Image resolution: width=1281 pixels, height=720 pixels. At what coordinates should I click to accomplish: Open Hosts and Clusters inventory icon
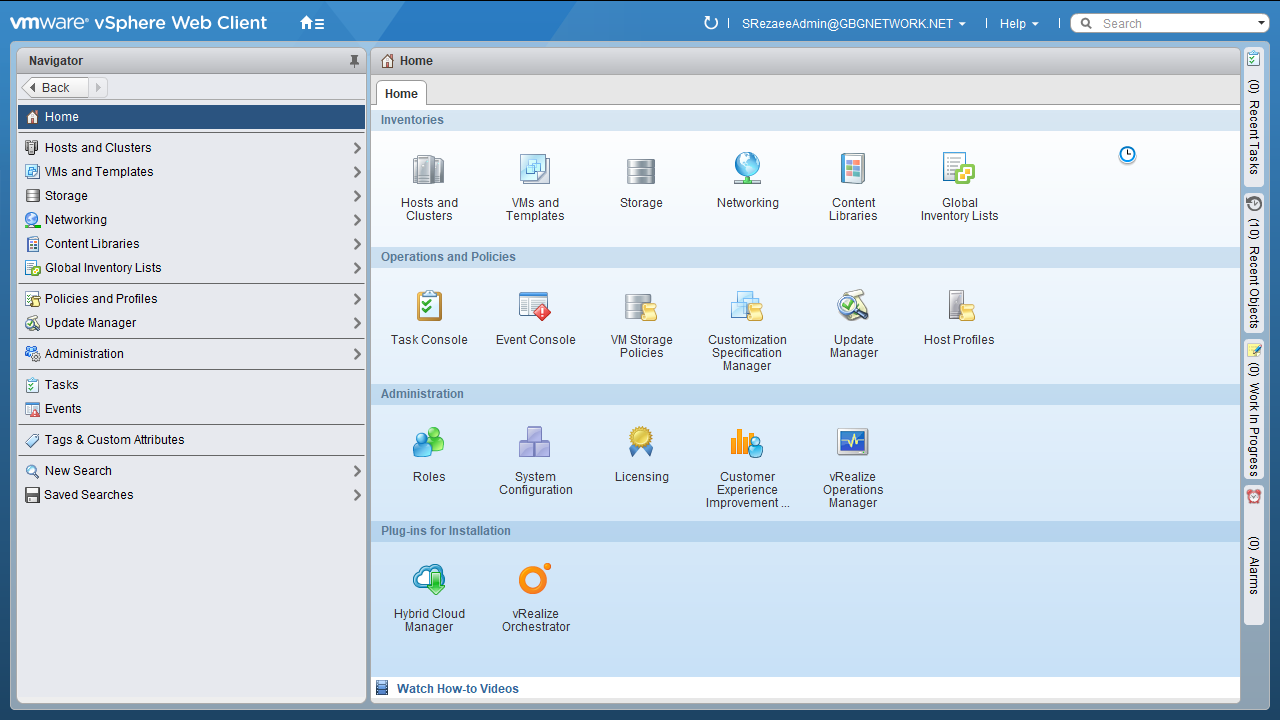pos(429,171)
